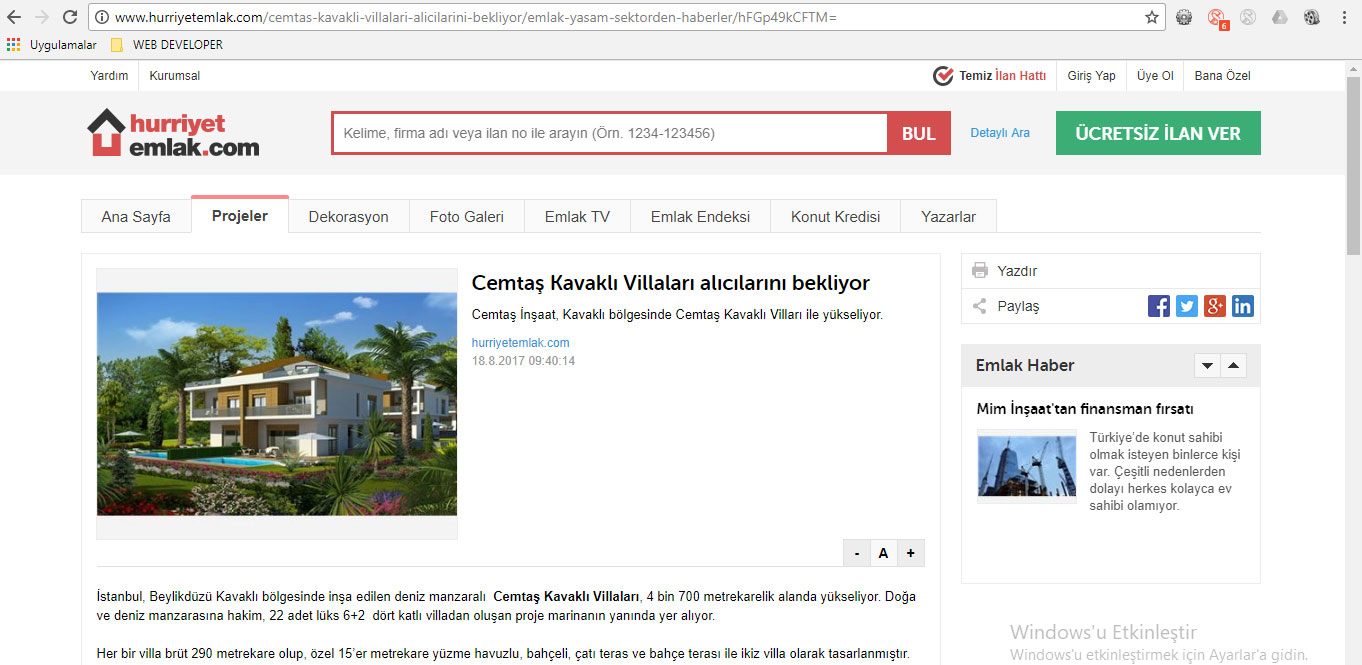1362x665 pixels.
Task: Open the Google Drive extension icon
Action: point(1280,17)
